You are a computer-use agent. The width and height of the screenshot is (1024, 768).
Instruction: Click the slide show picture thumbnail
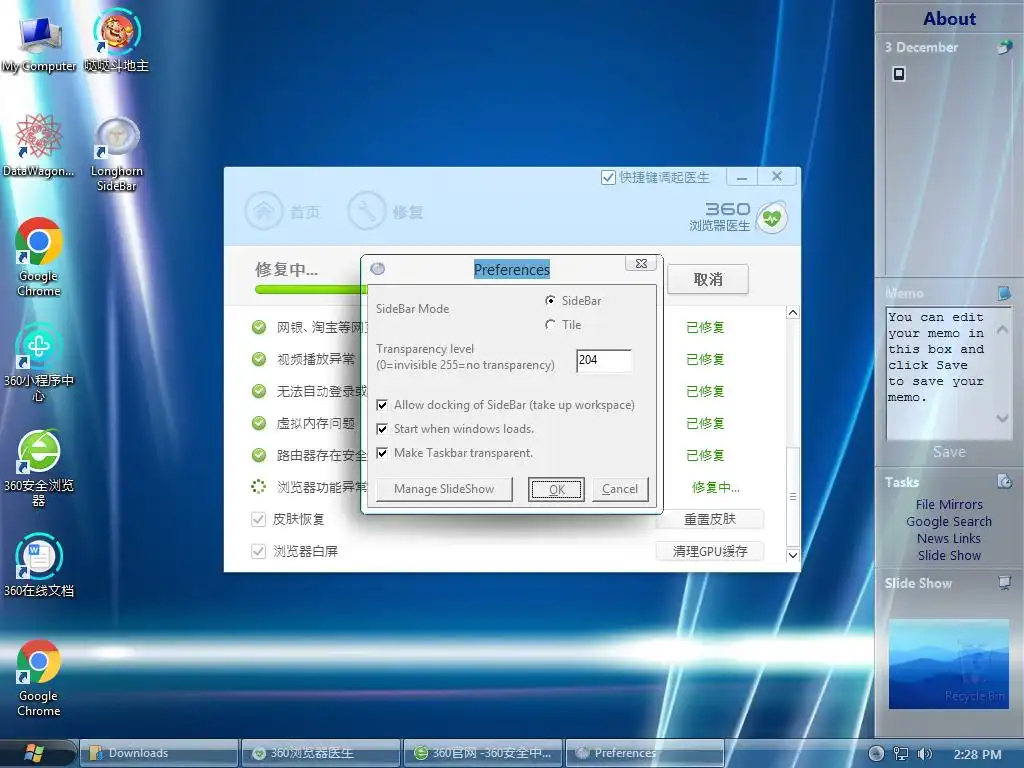[949, 664]
